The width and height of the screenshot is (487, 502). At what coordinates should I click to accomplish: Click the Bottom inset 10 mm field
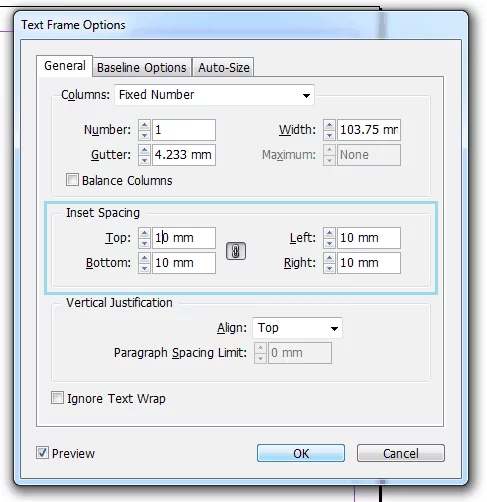tap(184, 263)
